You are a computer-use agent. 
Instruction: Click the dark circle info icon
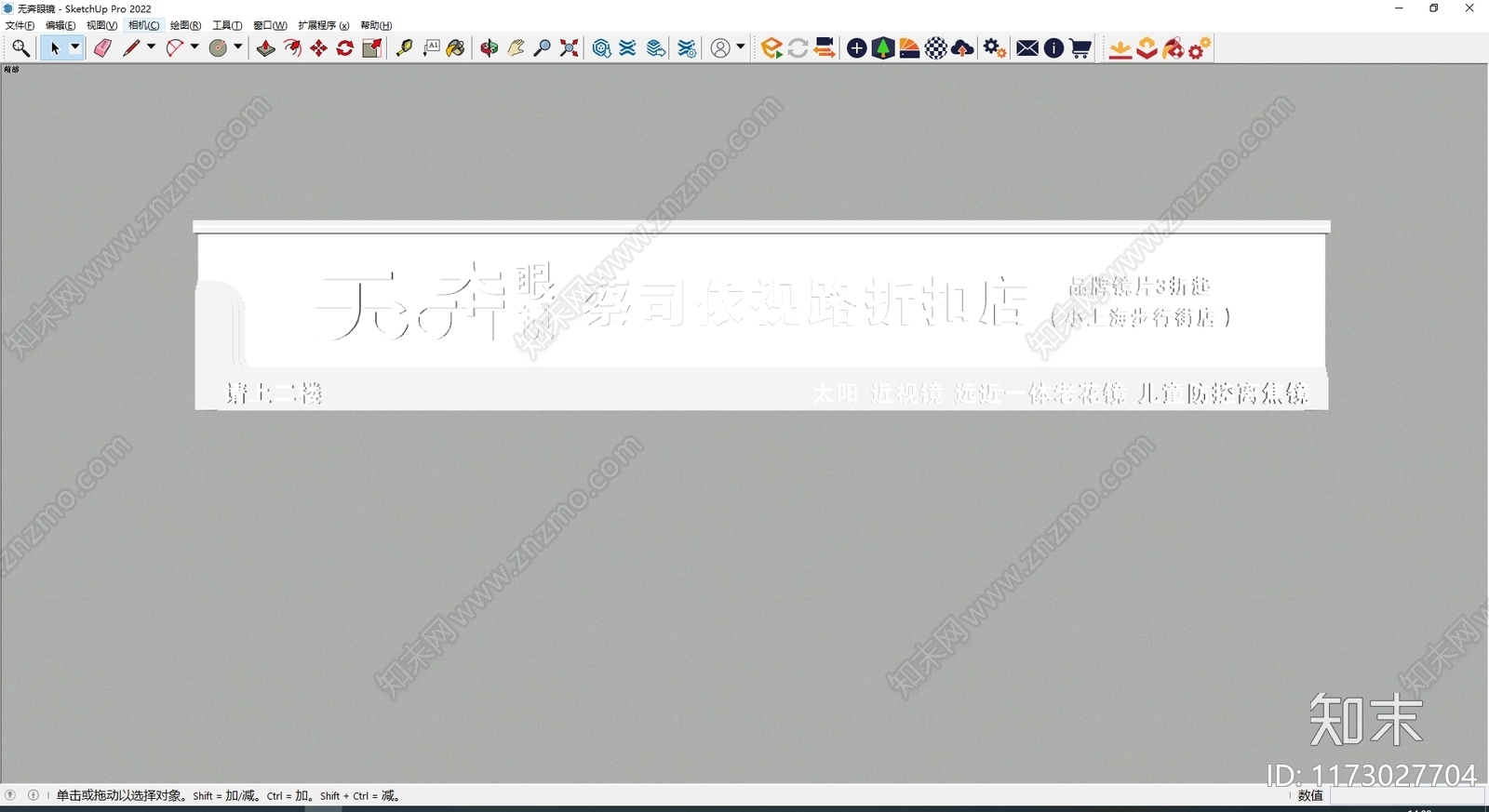1053,48
